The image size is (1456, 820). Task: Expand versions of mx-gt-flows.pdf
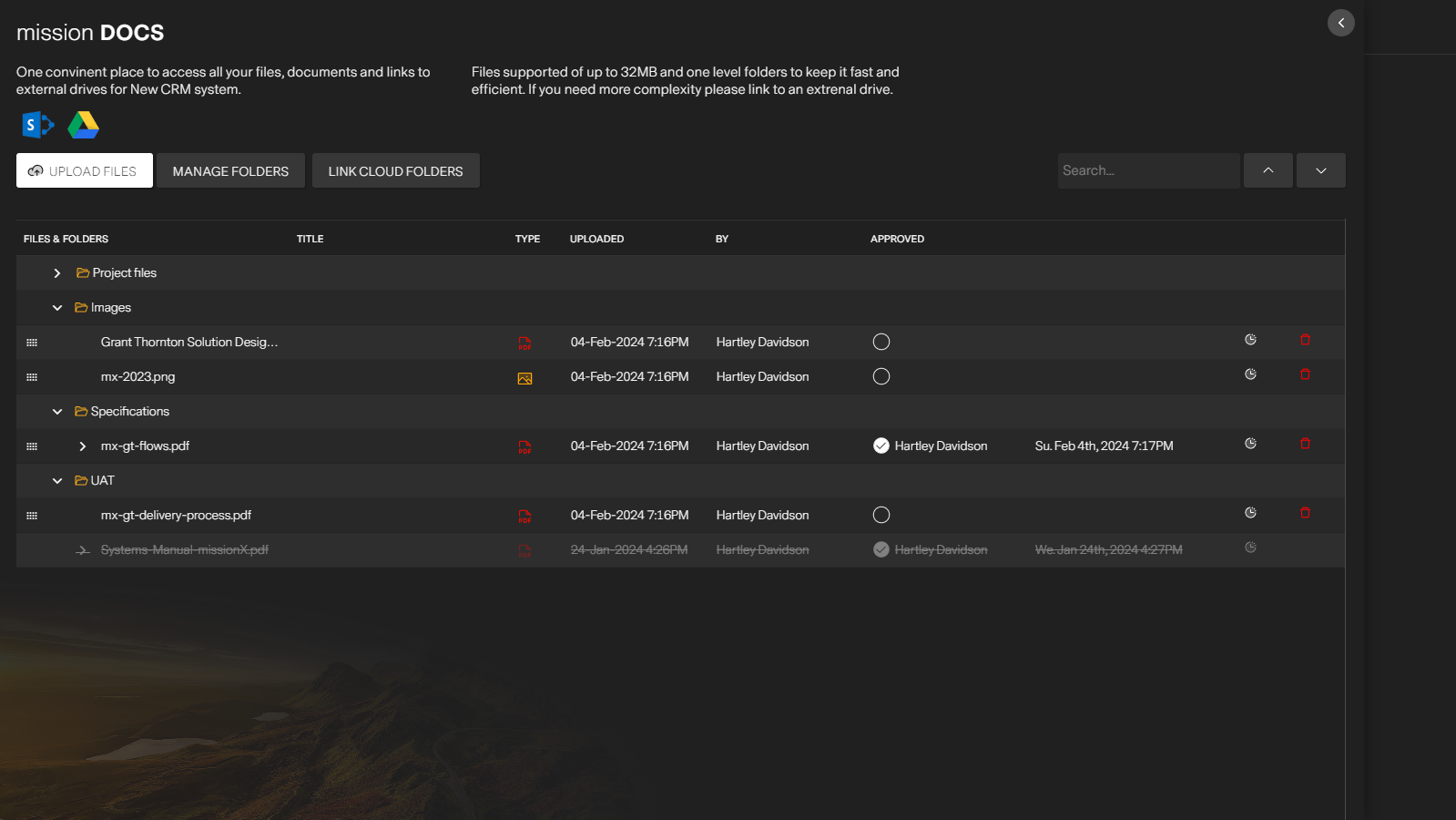83,446
